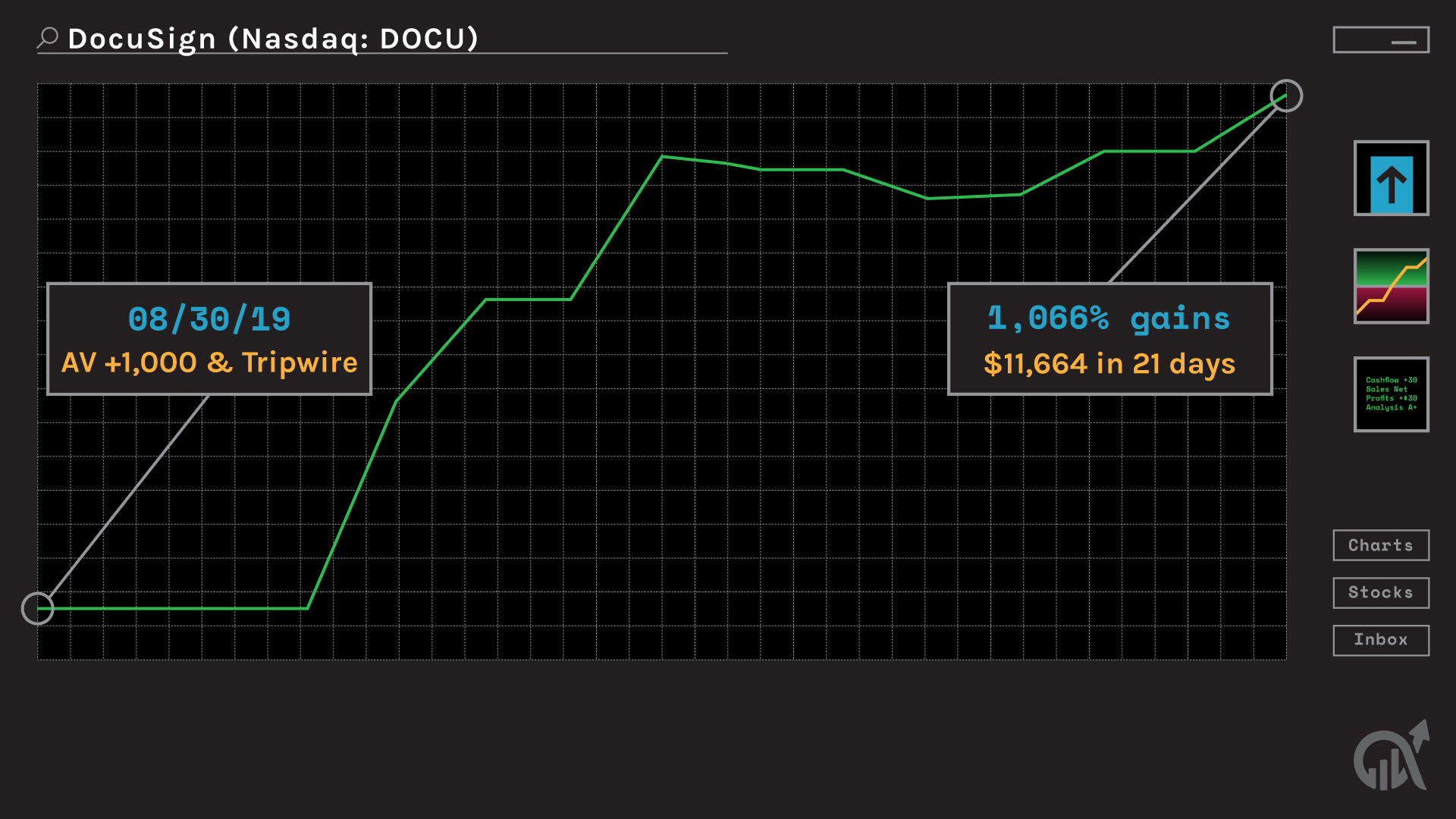Screen dimensions: 1456x819
Task: Click the minimize dash box top right
Action: pos(1381,40)
